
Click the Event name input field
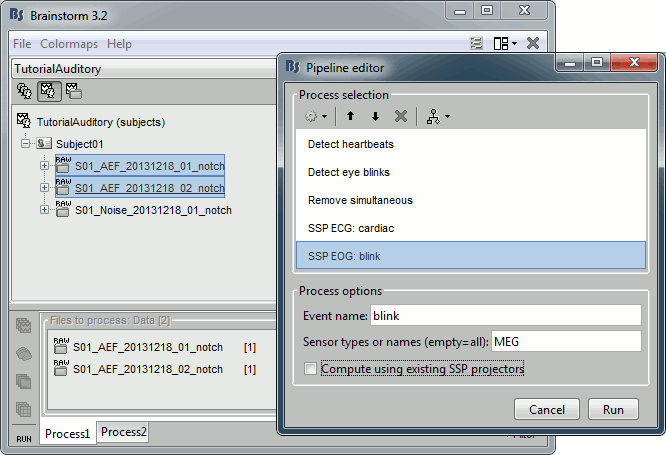[x=505, y=316]
